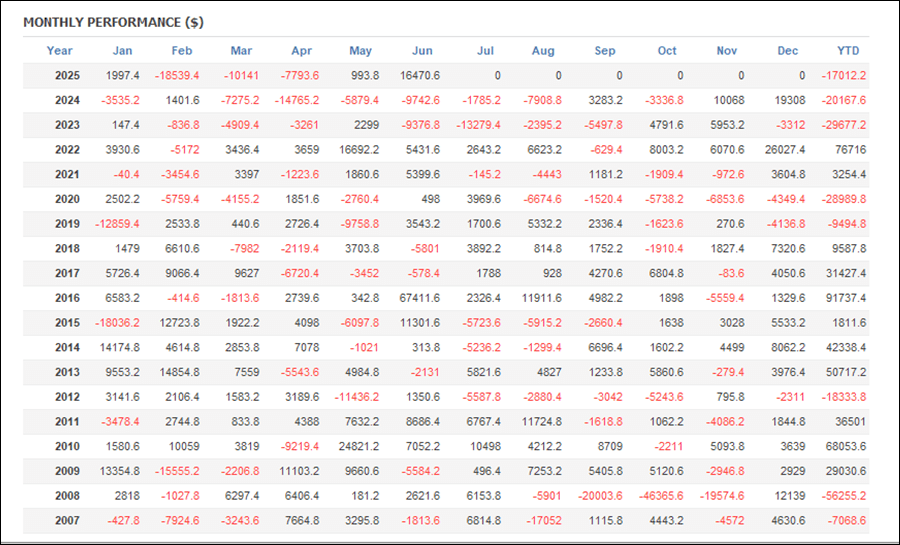The height and width of the screenshot is (545, 900).
Task: Click the Apr column header
Action: 301,50
